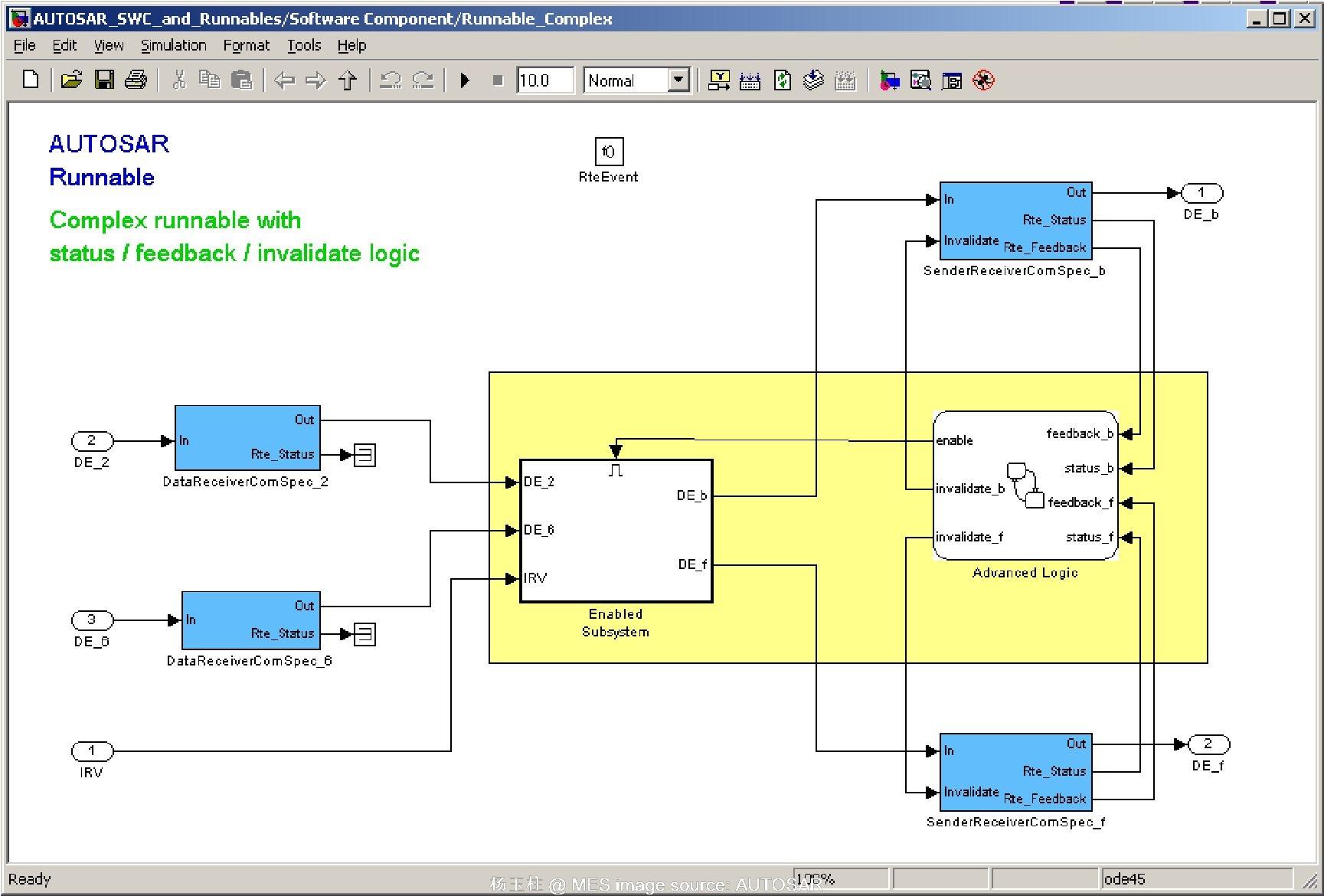Click the Undo icon
Screen dimensions: 1324x896
click(391, 80)
